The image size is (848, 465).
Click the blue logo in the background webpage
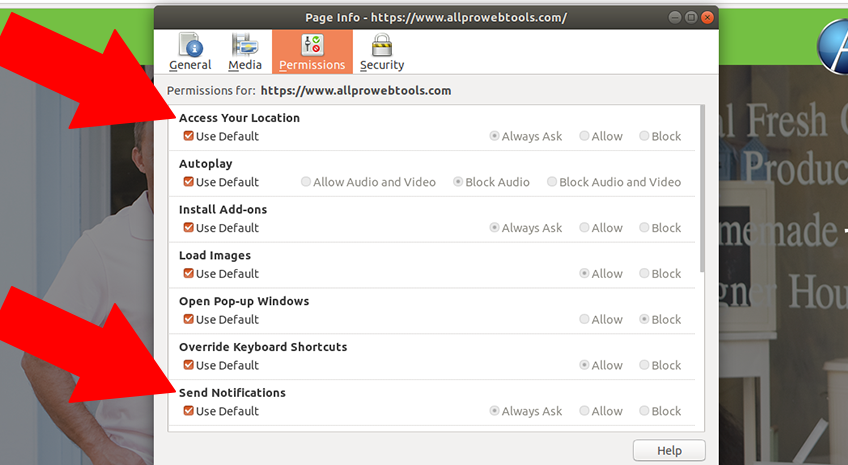(x=833, y=46)
